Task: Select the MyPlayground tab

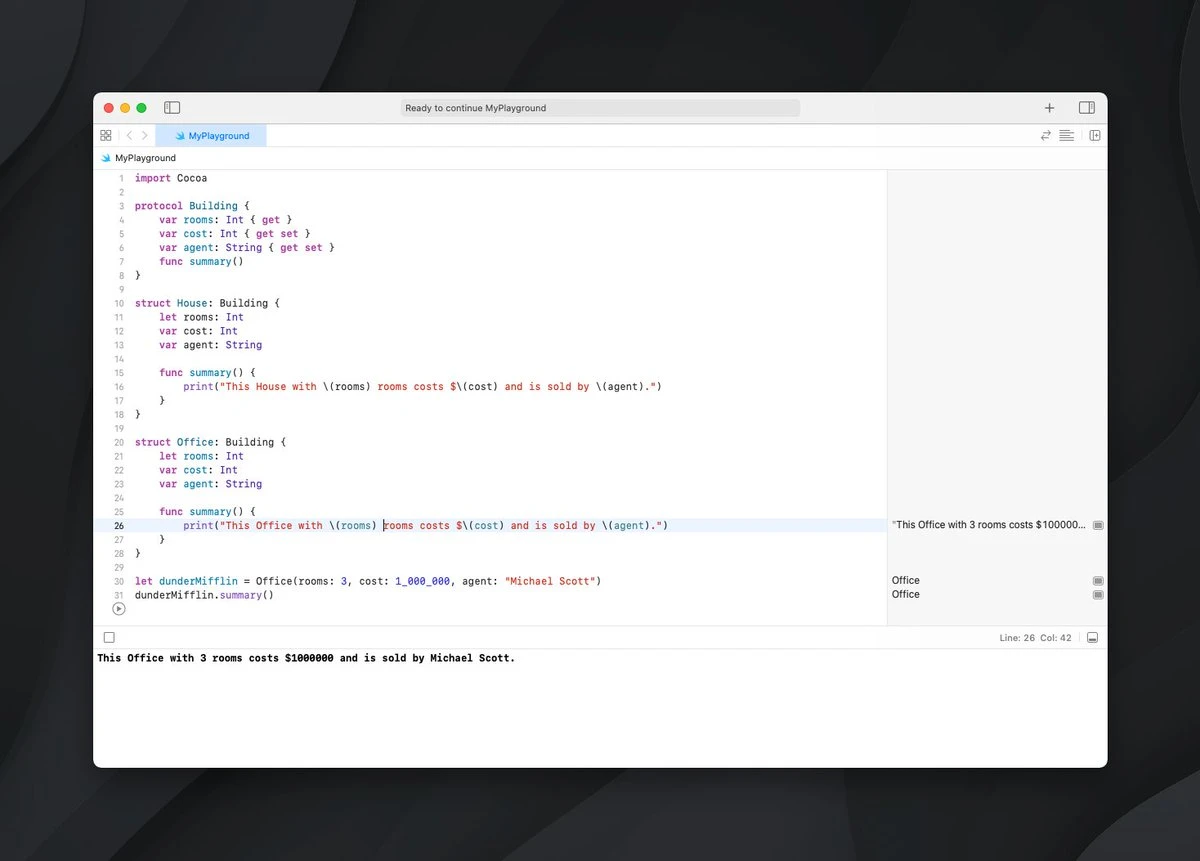Action: [211, 135]
